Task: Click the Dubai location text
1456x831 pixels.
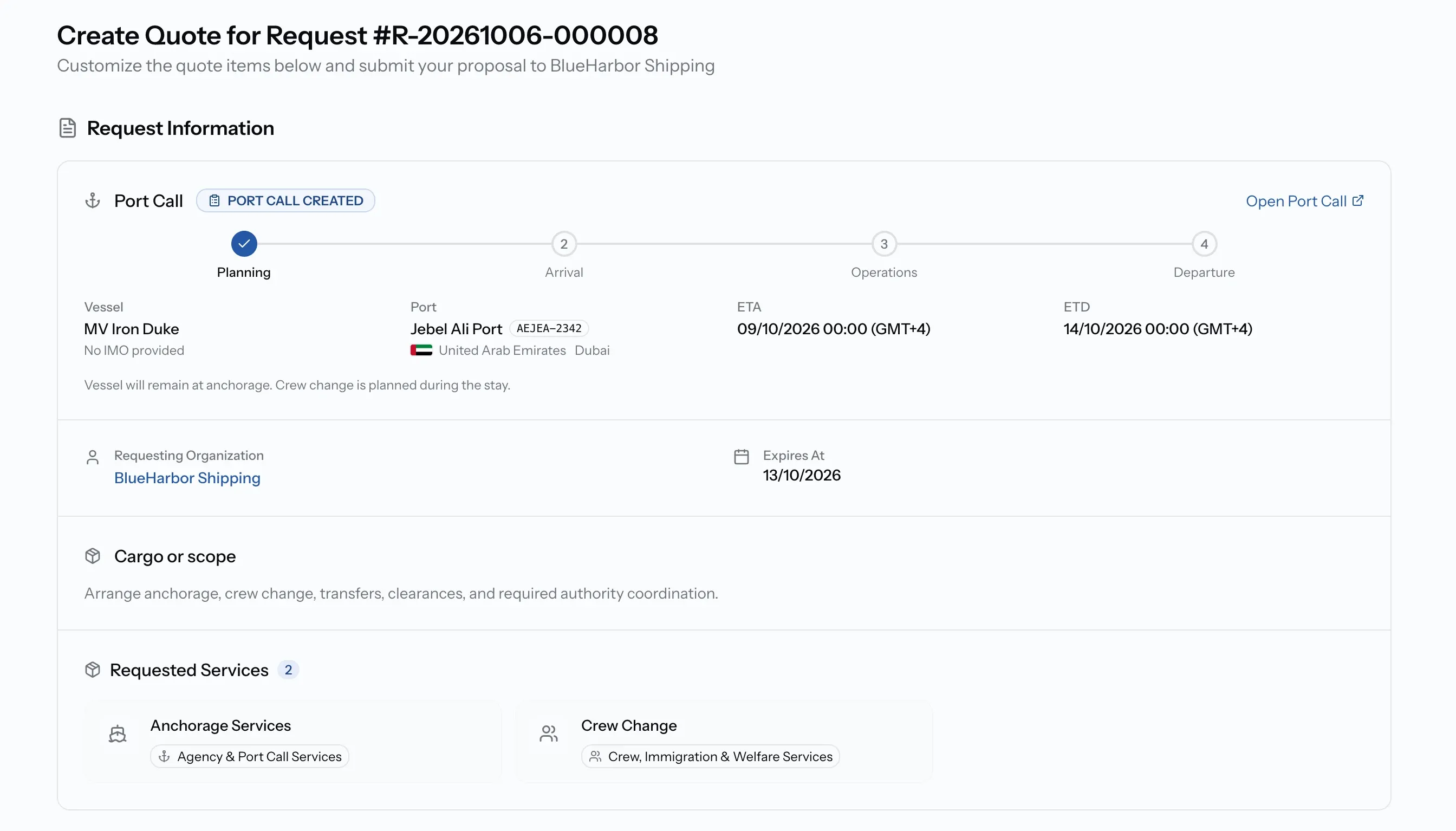Action: click(591, 350)
